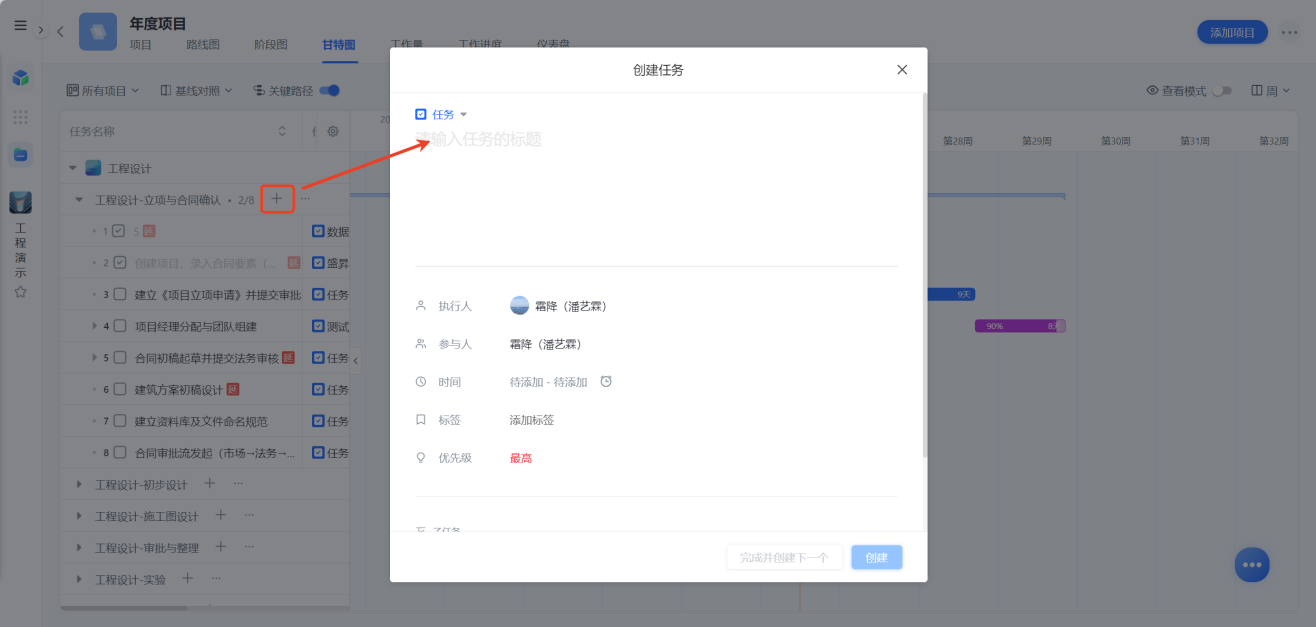Screen dimensions: 1316x627
Task: Add task to 工程设计-立项与合同确认 via plus
Action: click(x=277, y=199)
